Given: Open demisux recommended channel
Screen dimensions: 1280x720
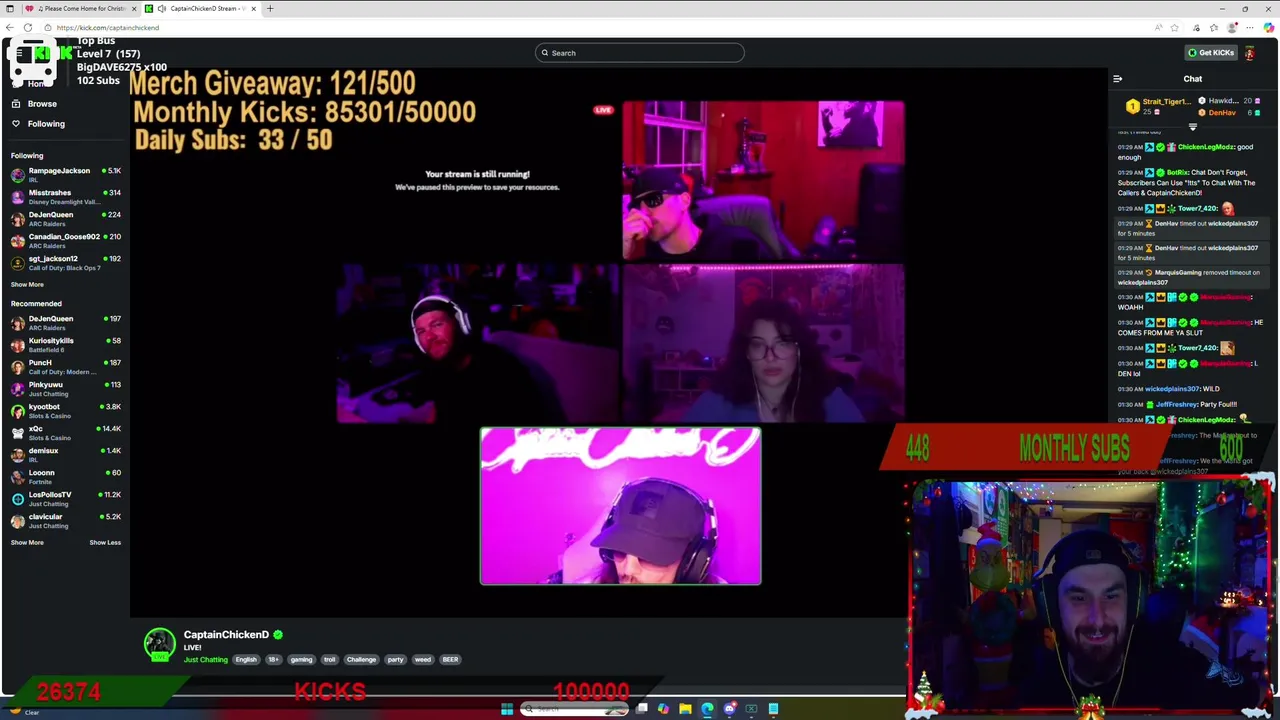Looking at the screenshot, I should click(65, 454).
